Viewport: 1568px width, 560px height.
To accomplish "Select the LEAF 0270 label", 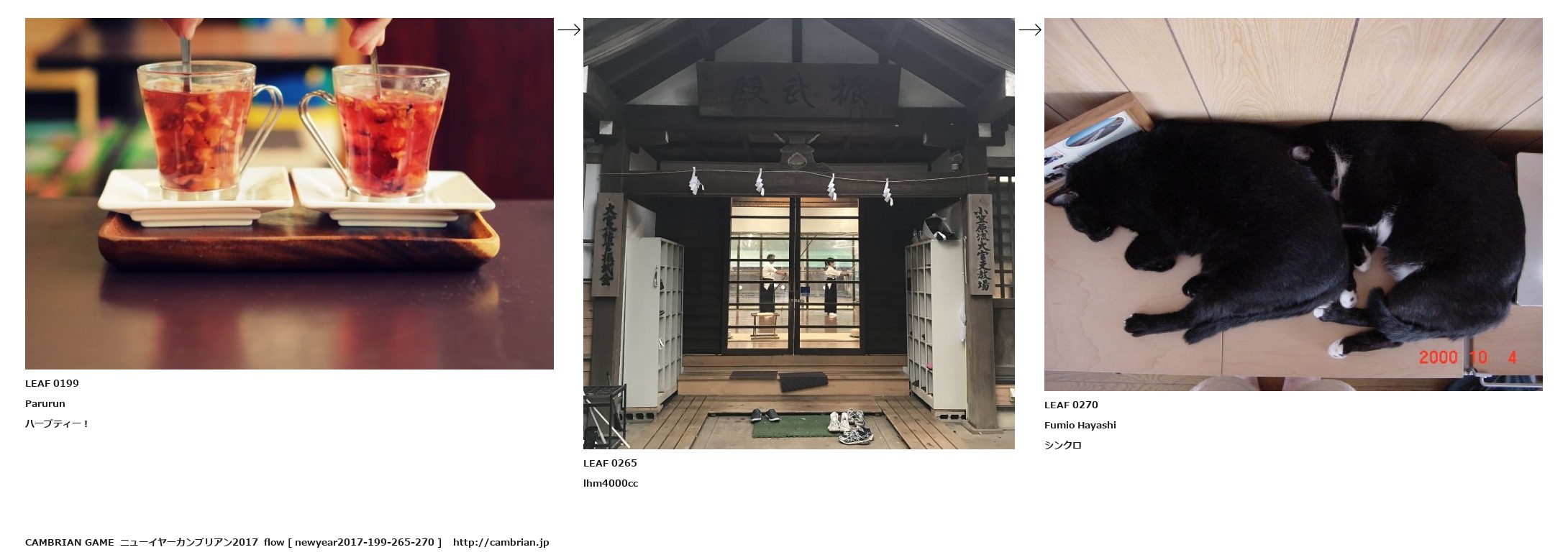I will [x=1071, y=405].
